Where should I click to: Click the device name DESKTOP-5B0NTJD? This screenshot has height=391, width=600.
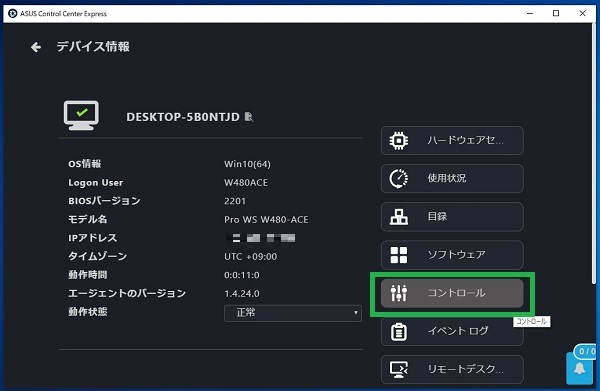click(x=183, y=117)
